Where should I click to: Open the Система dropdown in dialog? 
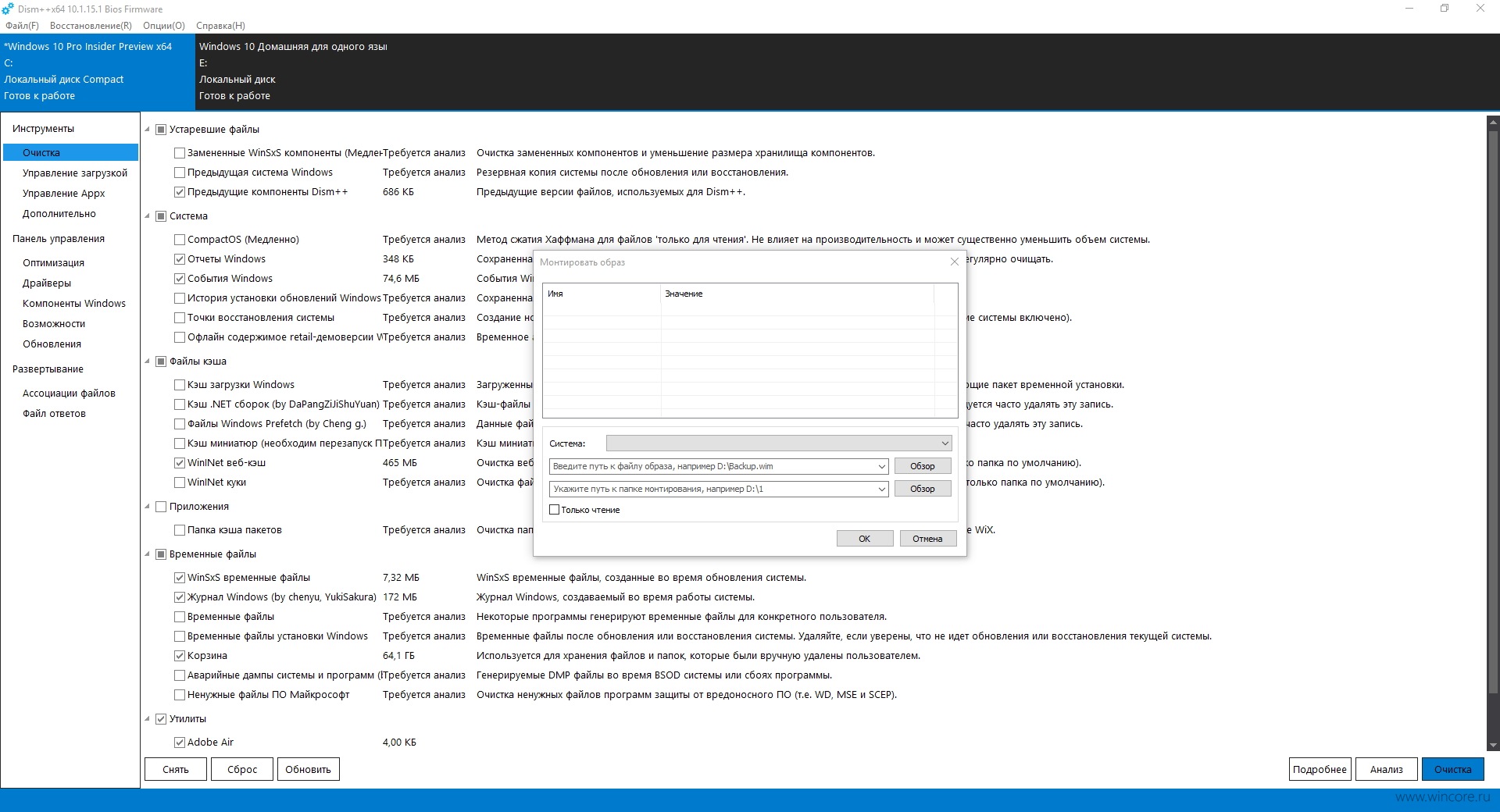(x=779, y=443)
